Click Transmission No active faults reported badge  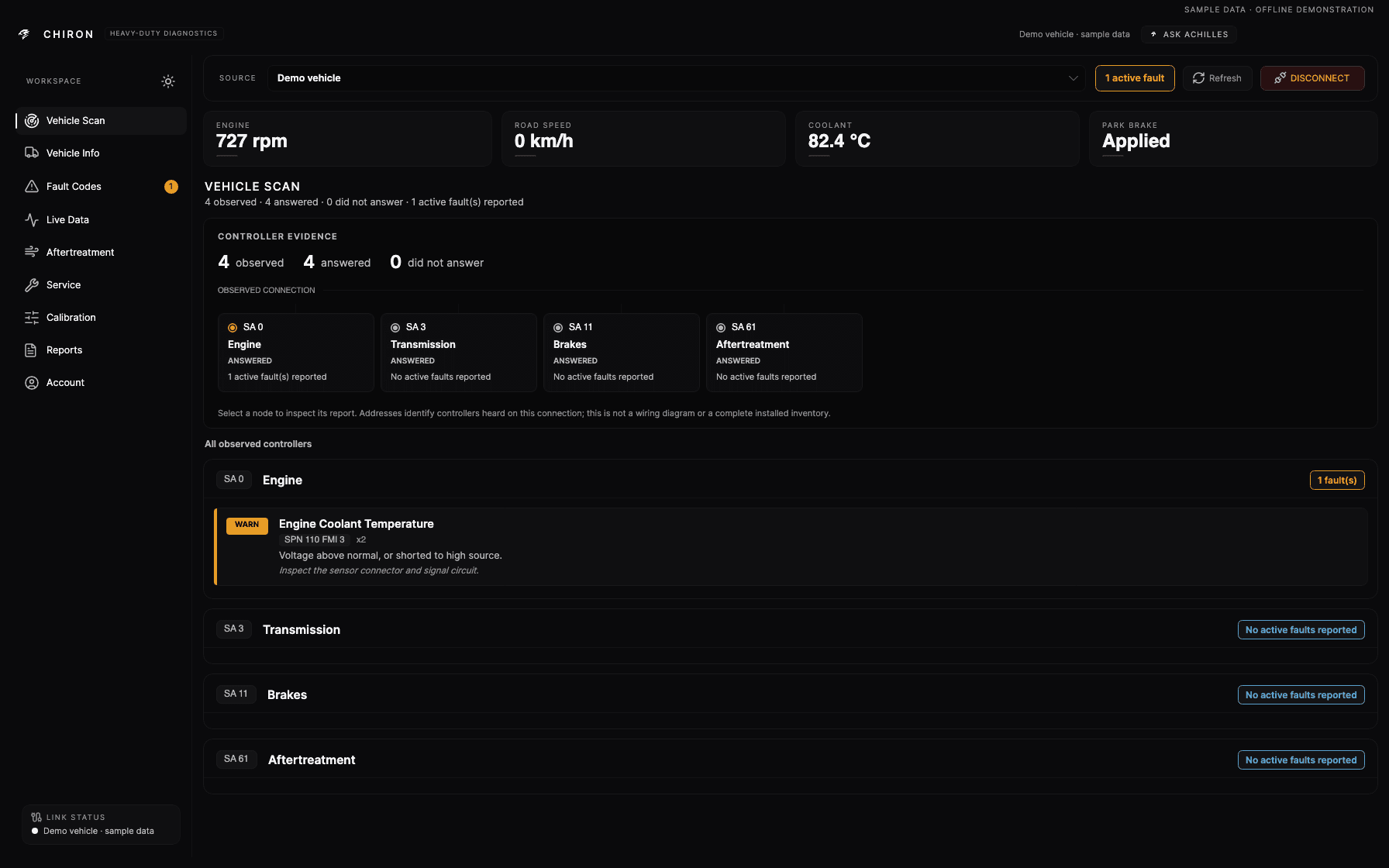(x=1301, y=630)
